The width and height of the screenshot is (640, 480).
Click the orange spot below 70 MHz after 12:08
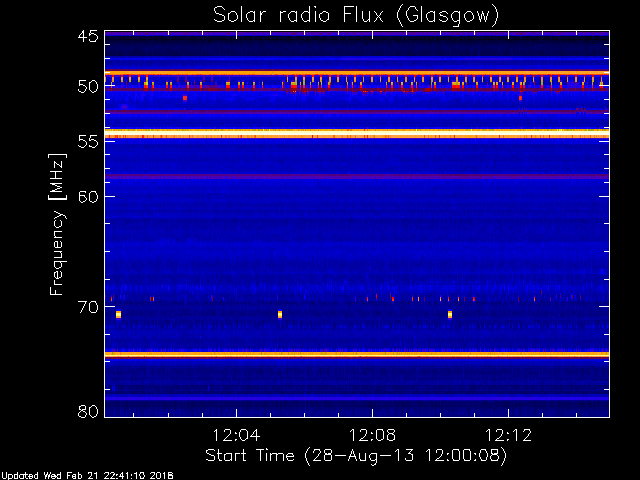pos(450,314)
